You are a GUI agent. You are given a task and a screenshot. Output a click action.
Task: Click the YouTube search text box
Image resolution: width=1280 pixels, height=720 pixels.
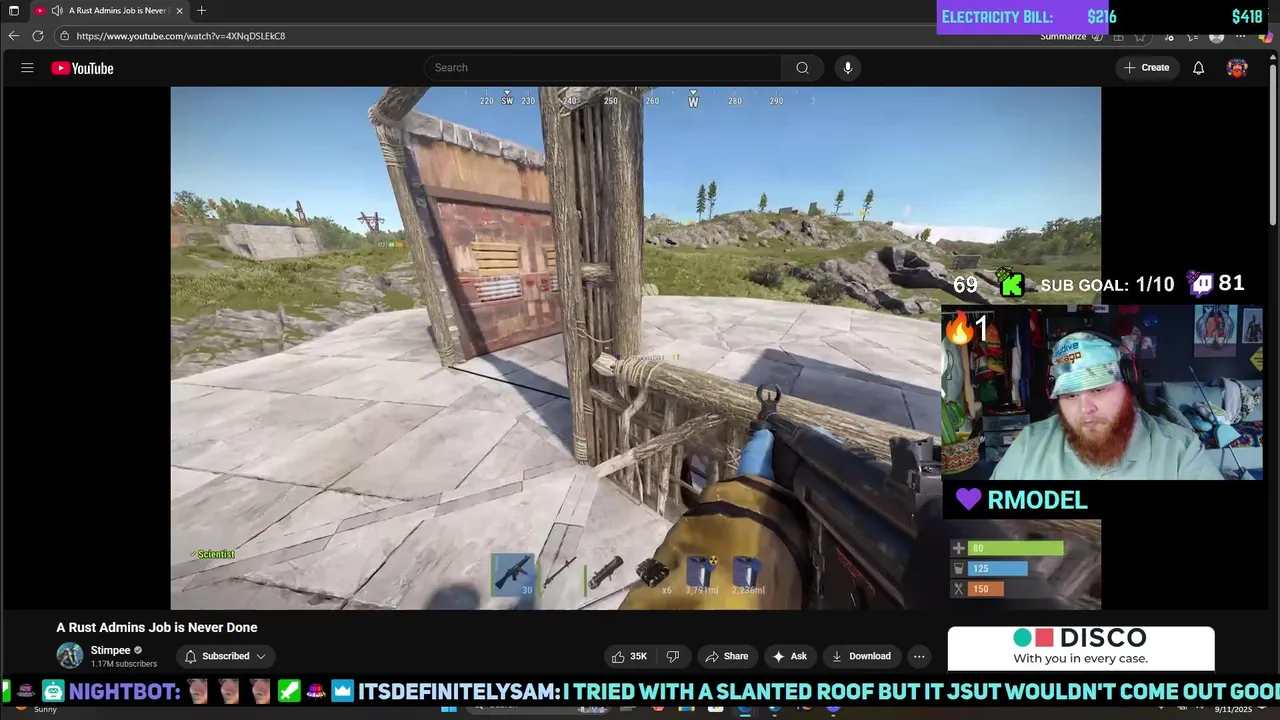click(x=603, y=68)
